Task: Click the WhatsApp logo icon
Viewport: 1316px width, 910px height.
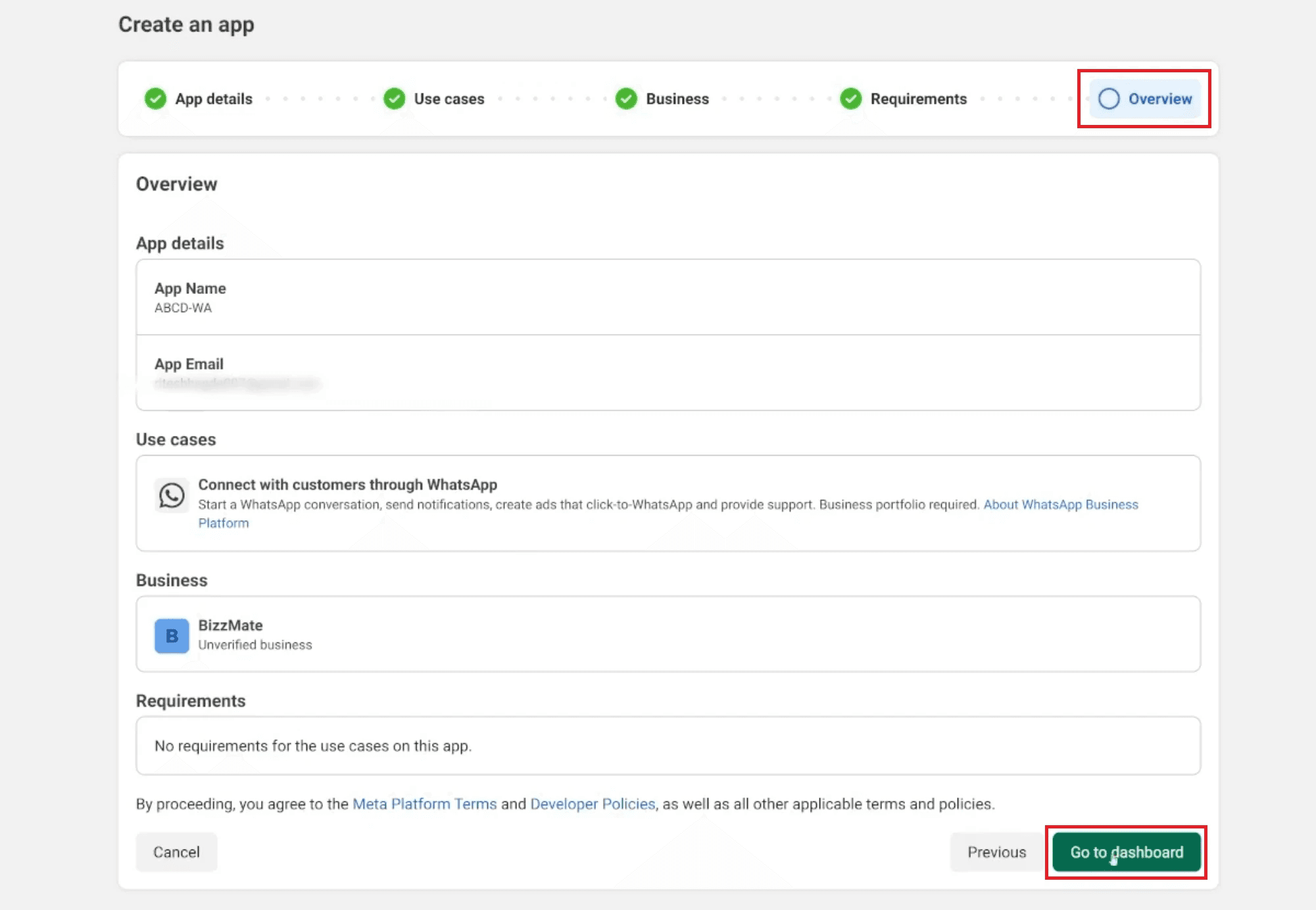Action: coord(172,495)
